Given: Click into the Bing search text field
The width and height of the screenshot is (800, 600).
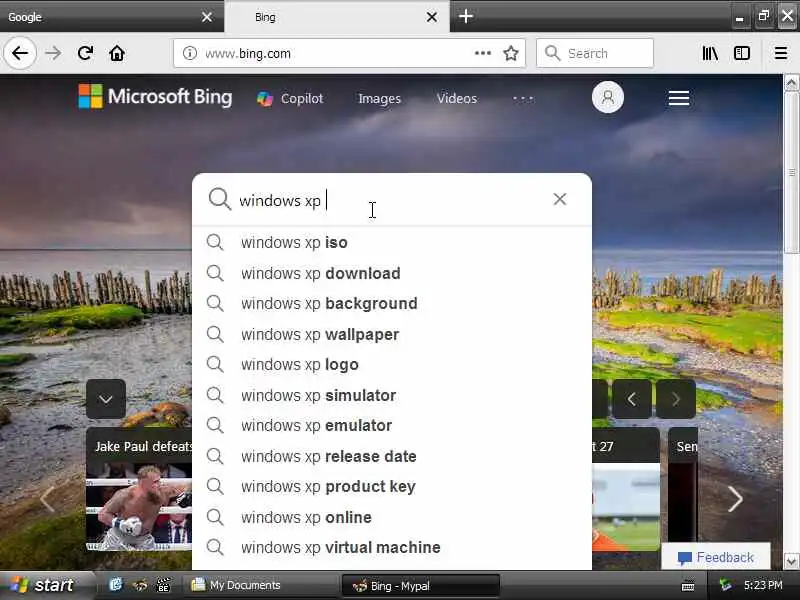Looking at the screenshot, I should coord(393,200).
